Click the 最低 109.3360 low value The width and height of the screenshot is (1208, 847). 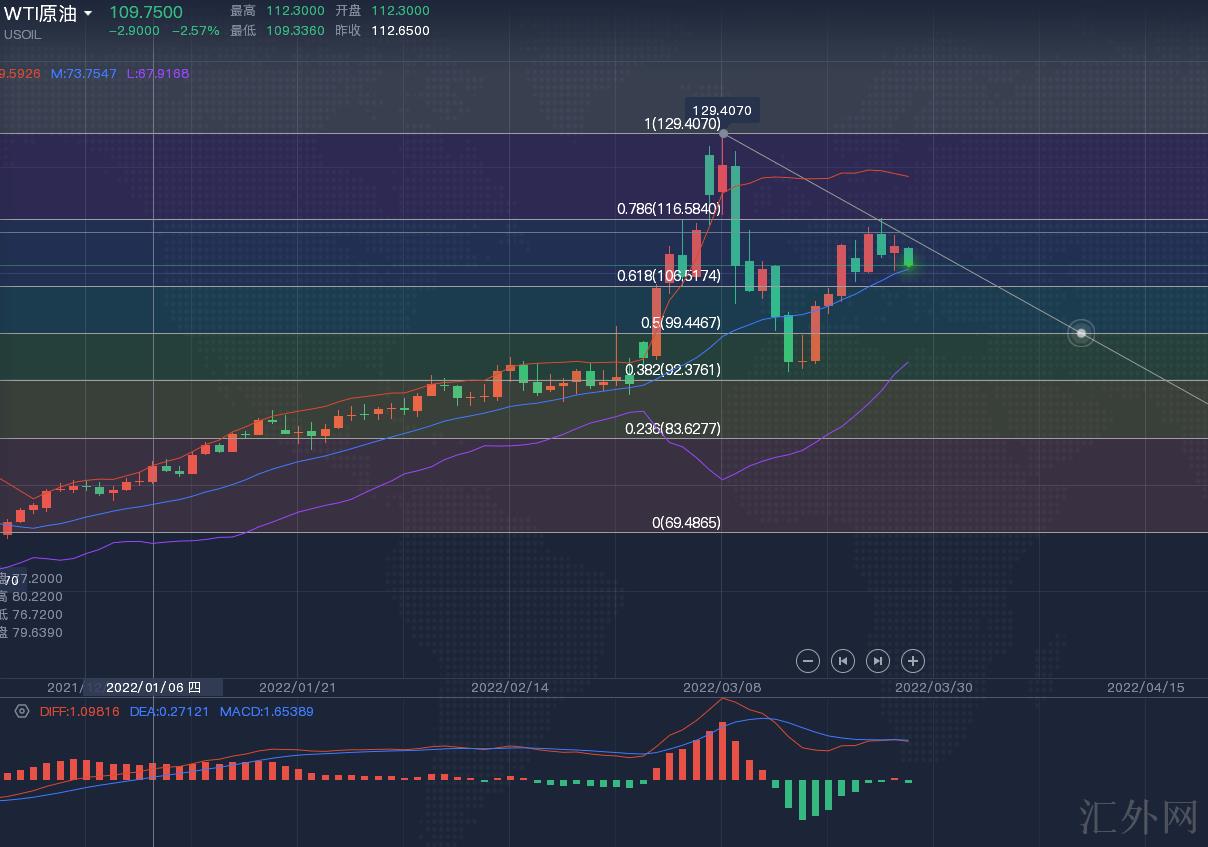(280, 31)
